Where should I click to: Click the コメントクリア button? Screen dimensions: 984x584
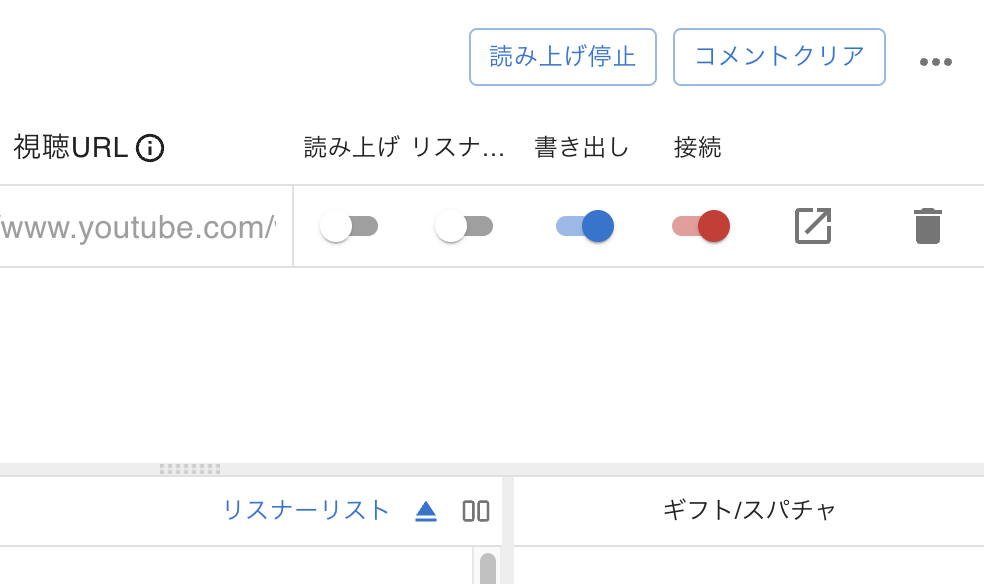pos(779,56)
